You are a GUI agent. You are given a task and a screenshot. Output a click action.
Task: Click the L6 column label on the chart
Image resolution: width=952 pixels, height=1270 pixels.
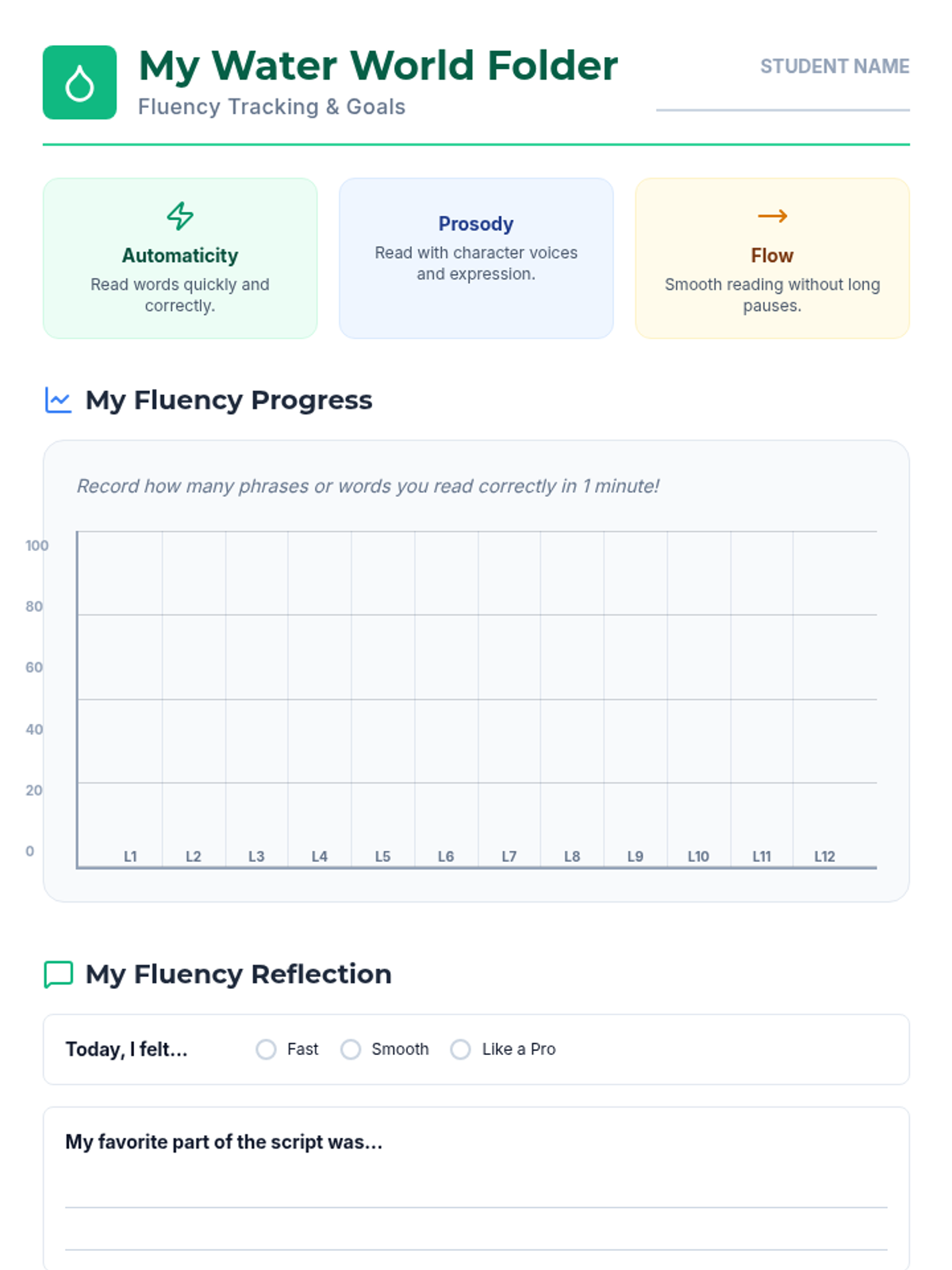[x=446, y=856]
